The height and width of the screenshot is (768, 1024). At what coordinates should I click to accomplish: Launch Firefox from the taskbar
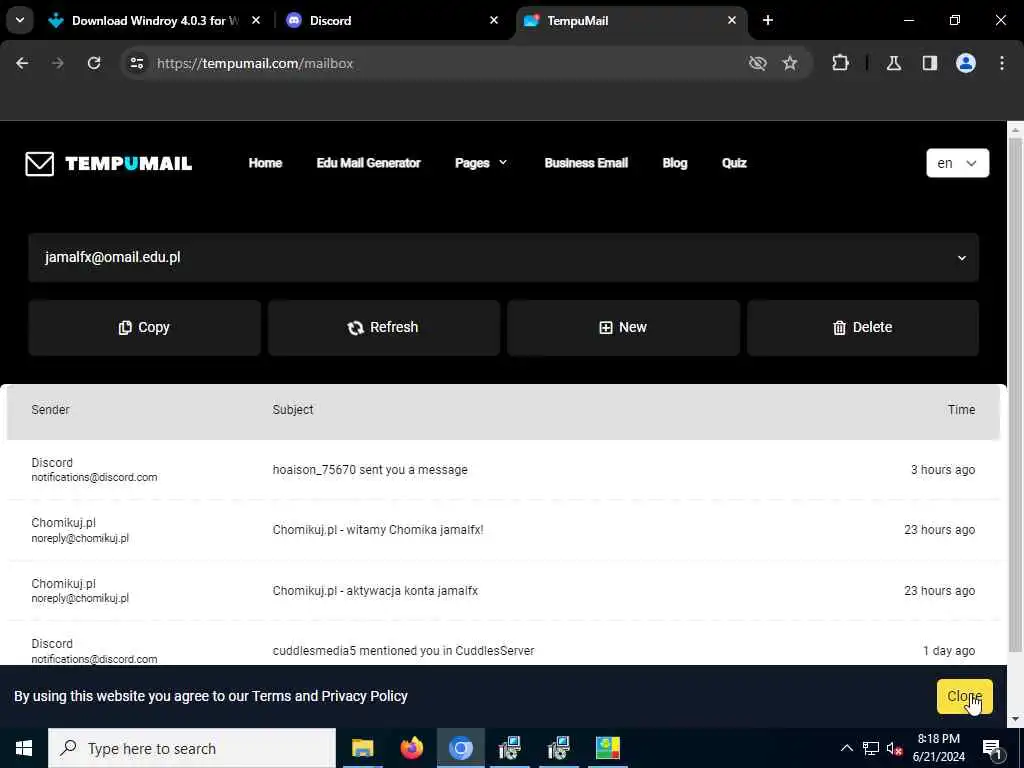411,748
